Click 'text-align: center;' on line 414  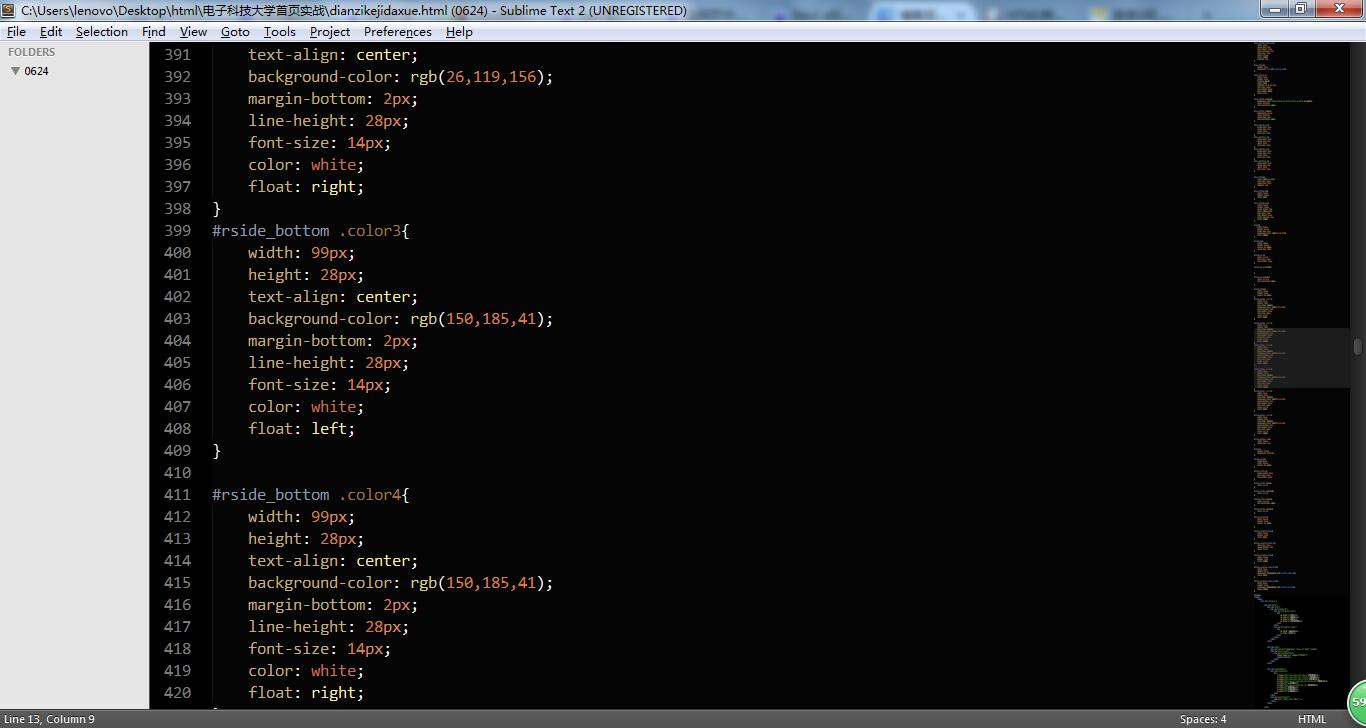[333, 561]
